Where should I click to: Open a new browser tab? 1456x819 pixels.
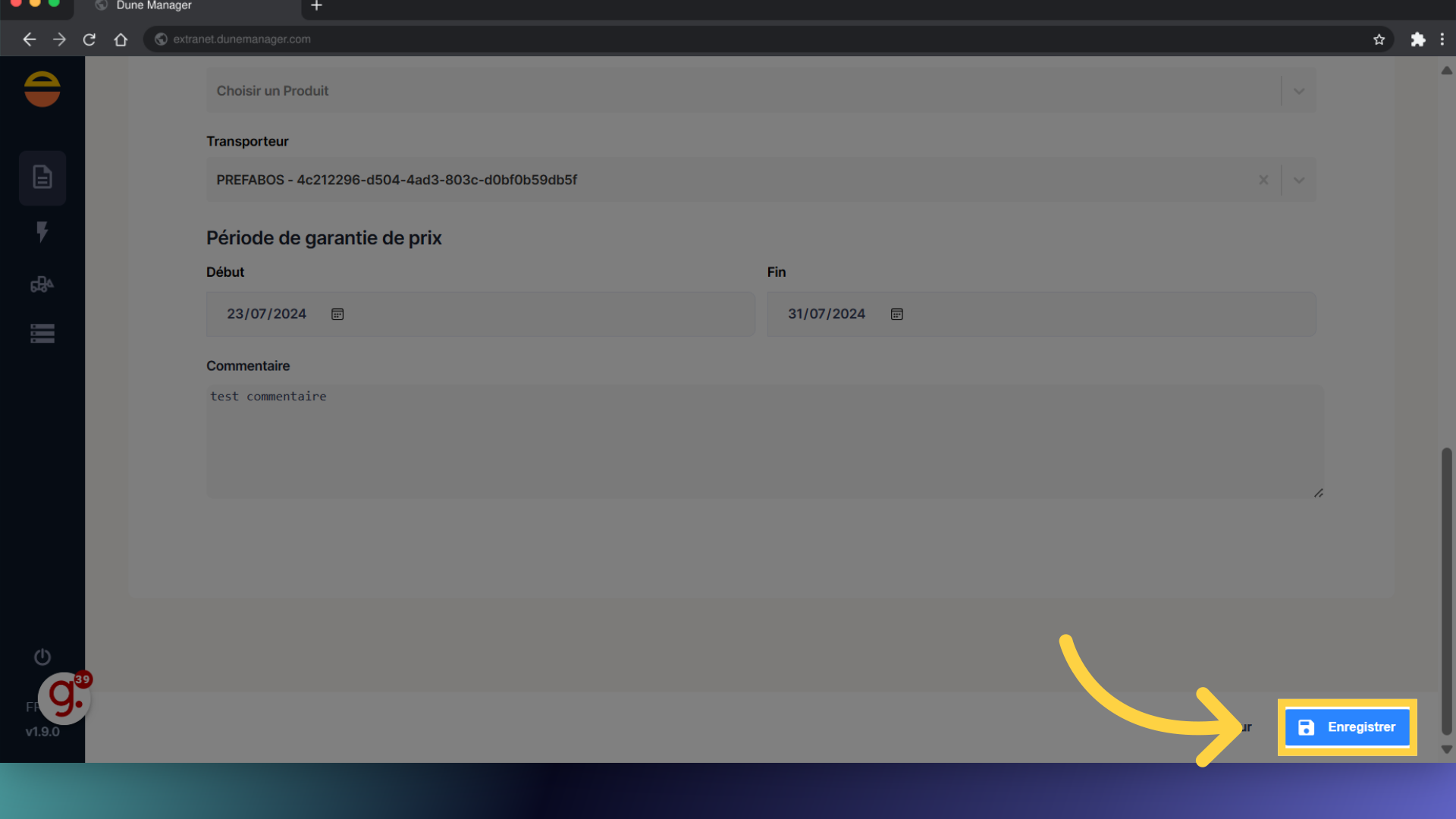(x=317, y=6)
